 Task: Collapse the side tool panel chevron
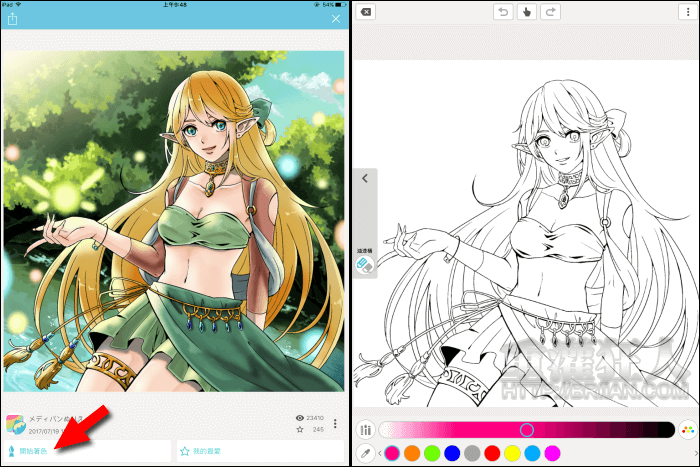[x=365, y=178]
